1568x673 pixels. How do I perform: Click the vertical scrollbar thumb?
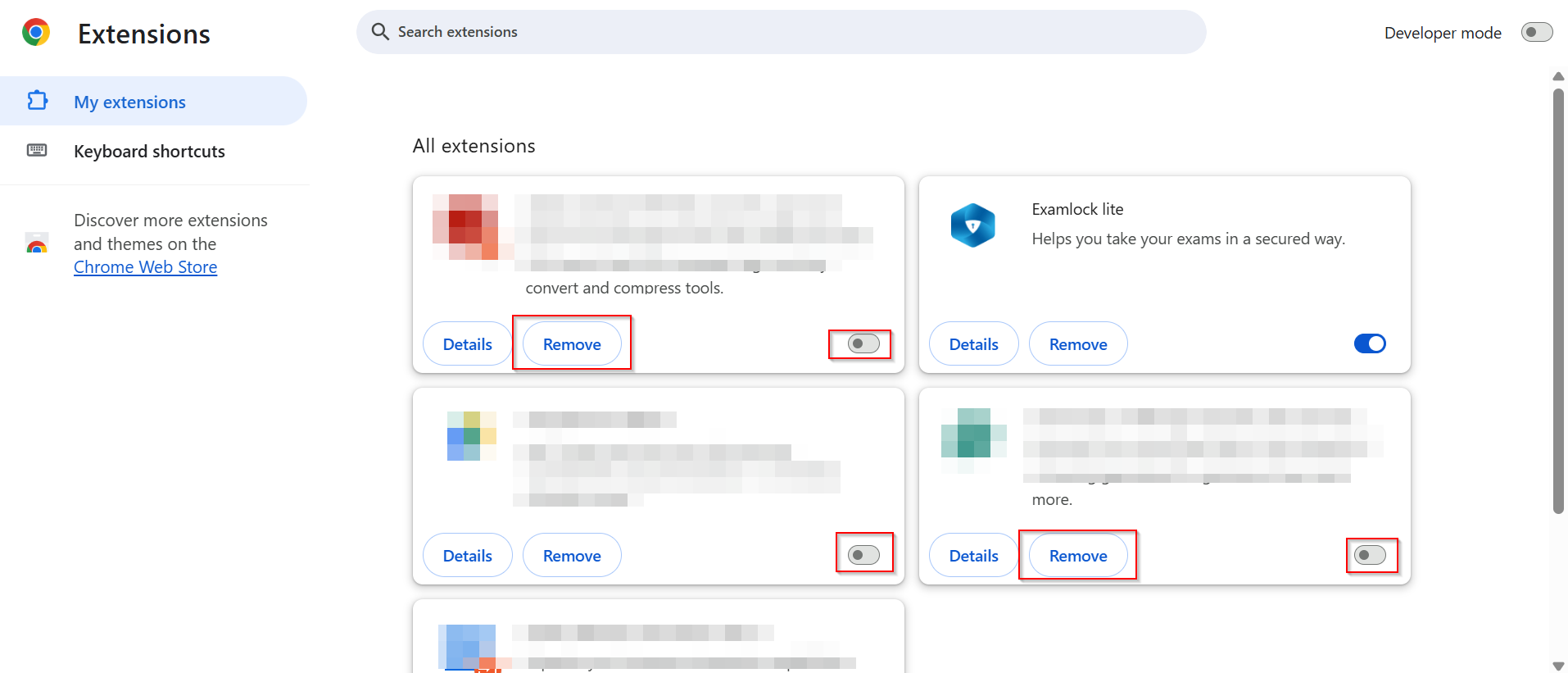point(1558,301)
